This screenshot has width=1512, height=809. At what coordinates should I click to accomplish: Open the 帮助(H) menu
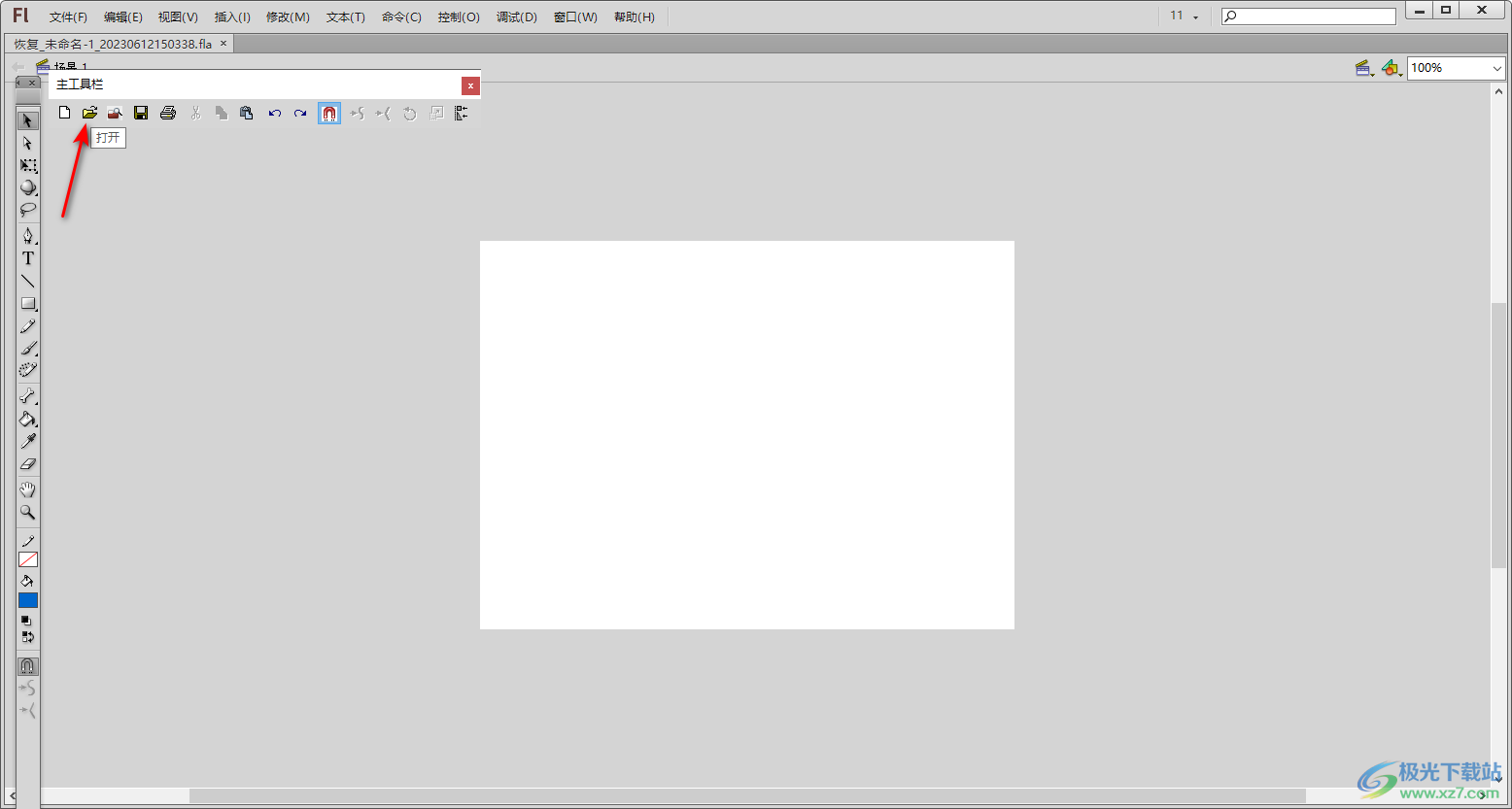point(635,17)
